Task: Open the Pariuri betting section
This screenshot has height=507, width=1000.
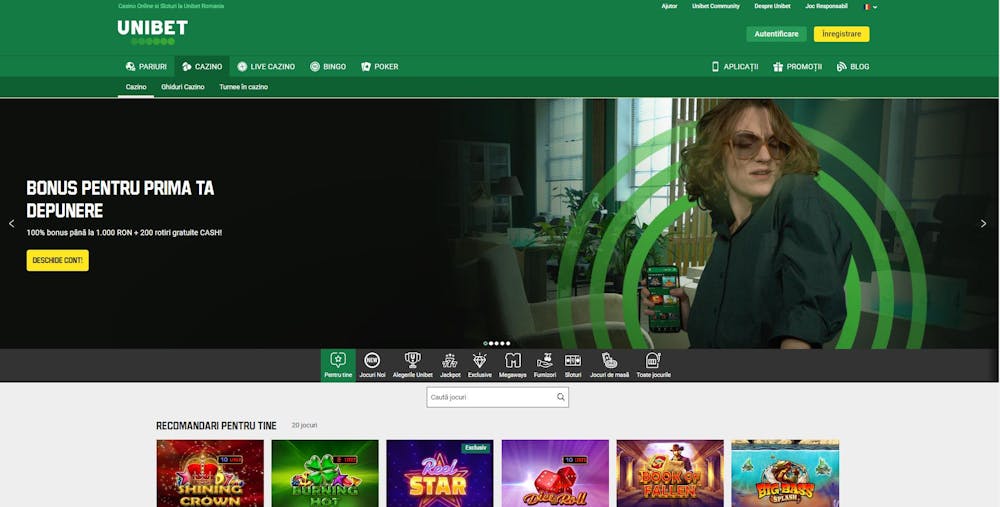Action: tap(146, 66)
